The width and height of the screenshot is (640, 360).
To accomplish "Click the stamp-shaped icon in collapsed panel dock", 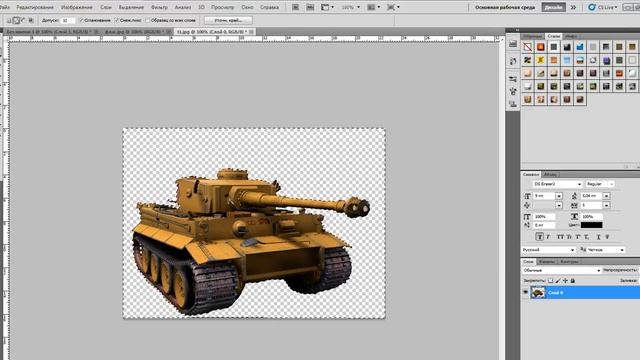I will click(513, 104).
